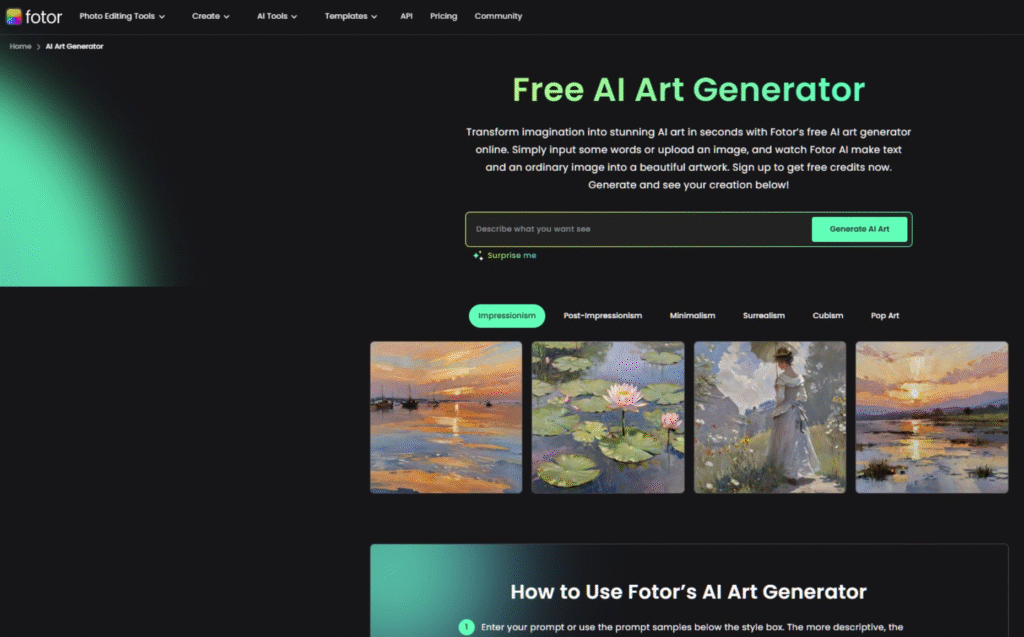Viewport: 1024px width, 637px height.
Task: Open the Templates dropdown menu
Action: click(351, 16)
